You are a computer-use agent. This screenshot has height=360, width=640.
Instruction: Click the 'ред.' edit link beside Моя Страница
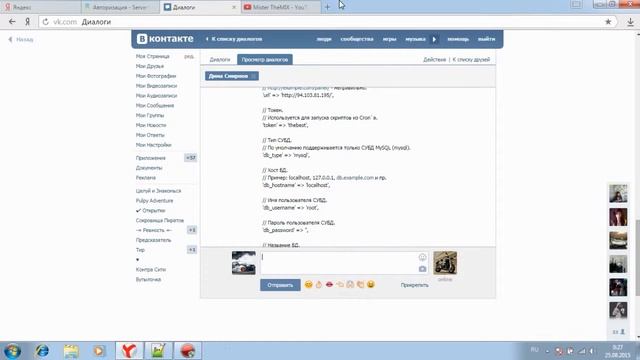point(189,56)
